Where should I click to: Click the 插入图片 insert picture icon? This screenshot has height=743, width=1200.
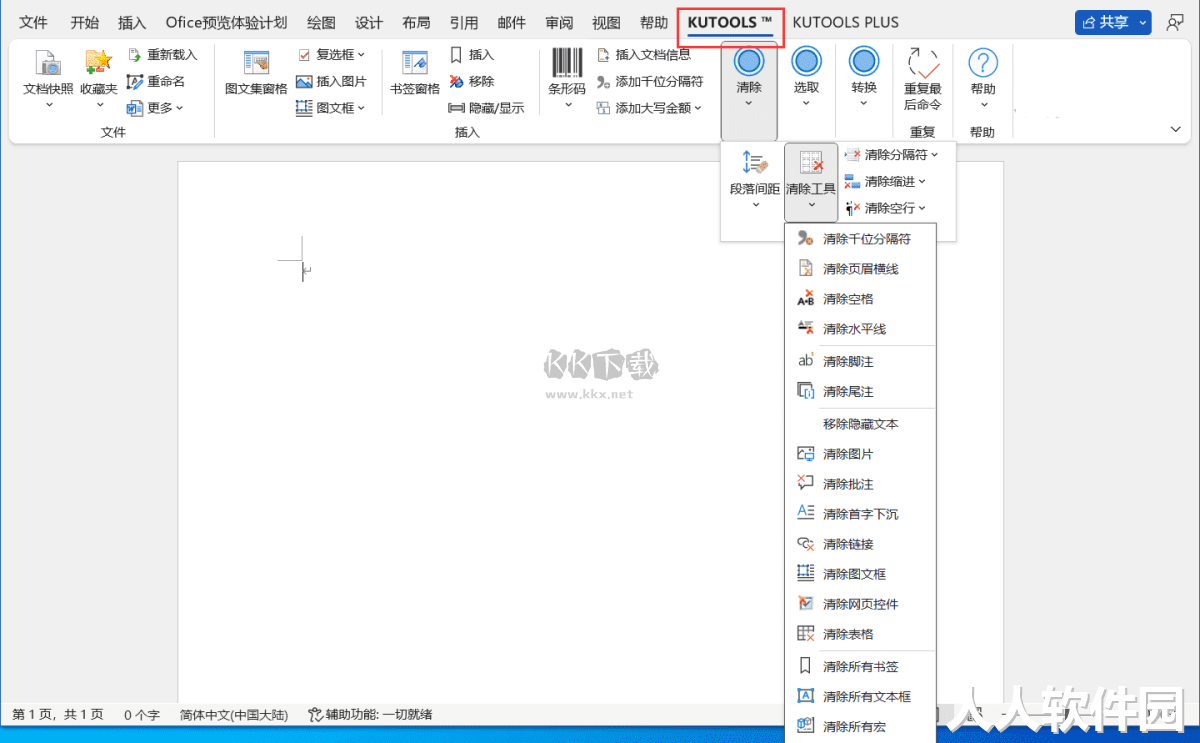[305, 81]
